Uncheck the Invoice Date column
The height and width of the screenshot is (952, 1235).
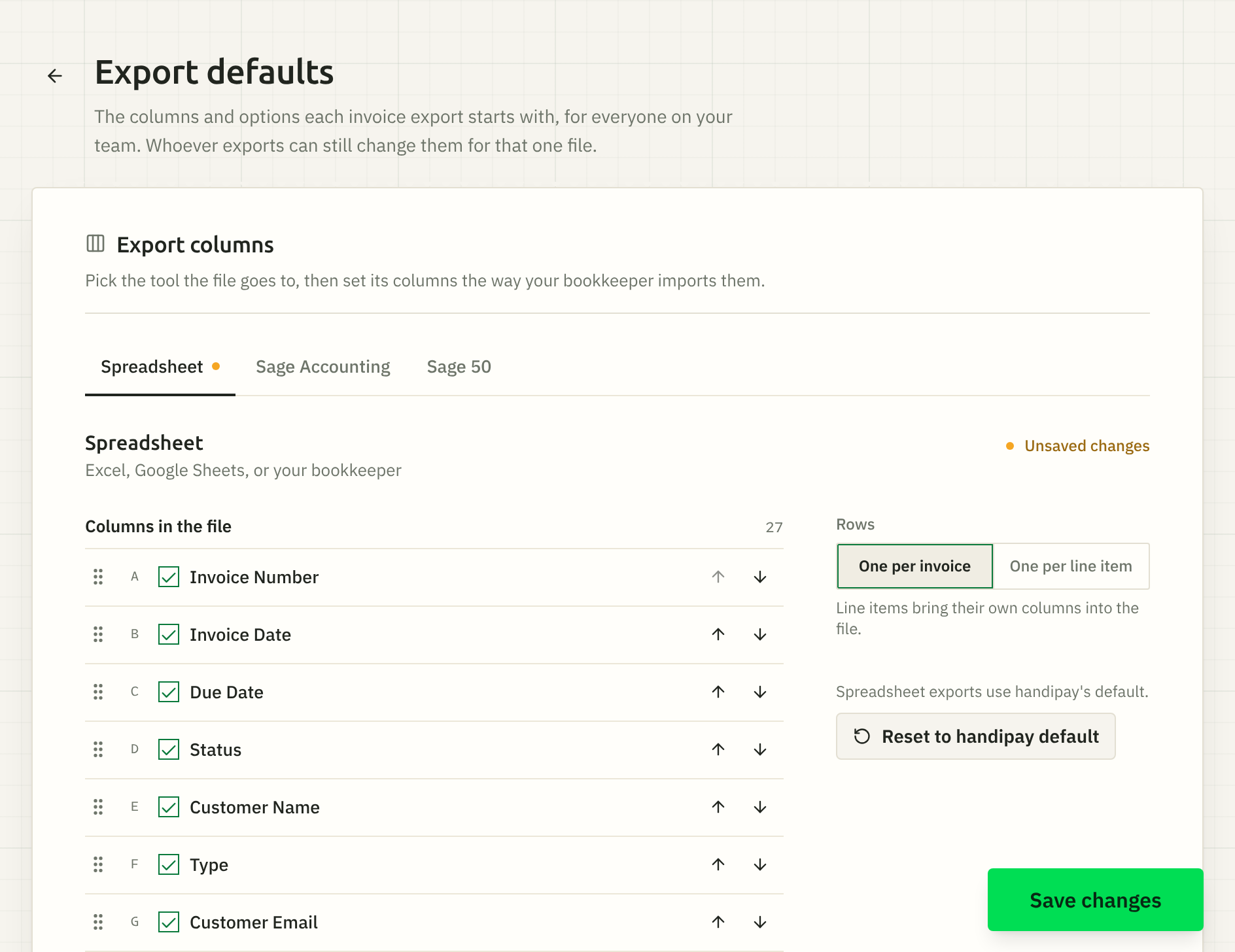(x=169, y=634)
